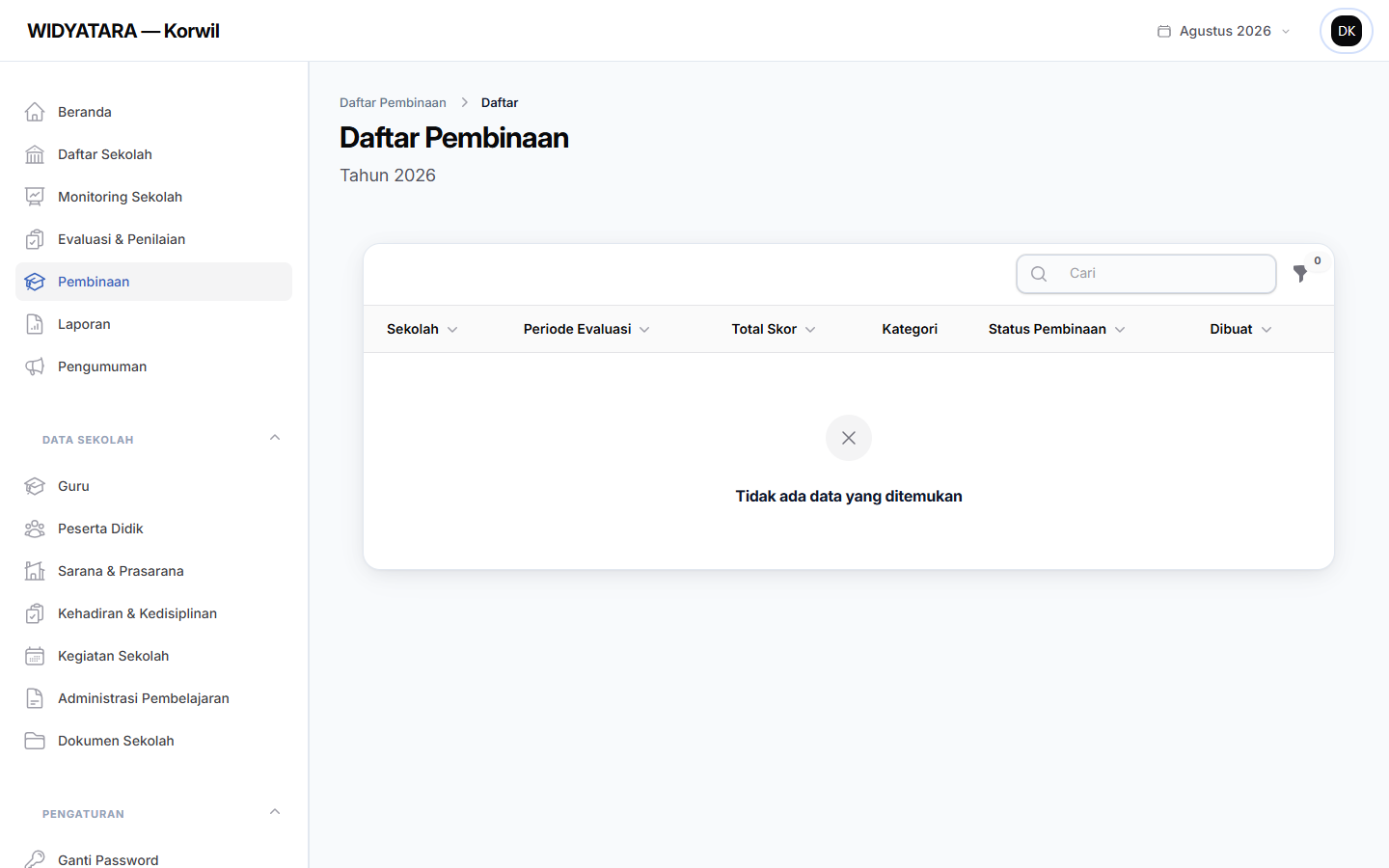1389x868 pixels.
Task: Sort by the Sekolah column
Action: point(422,329)
